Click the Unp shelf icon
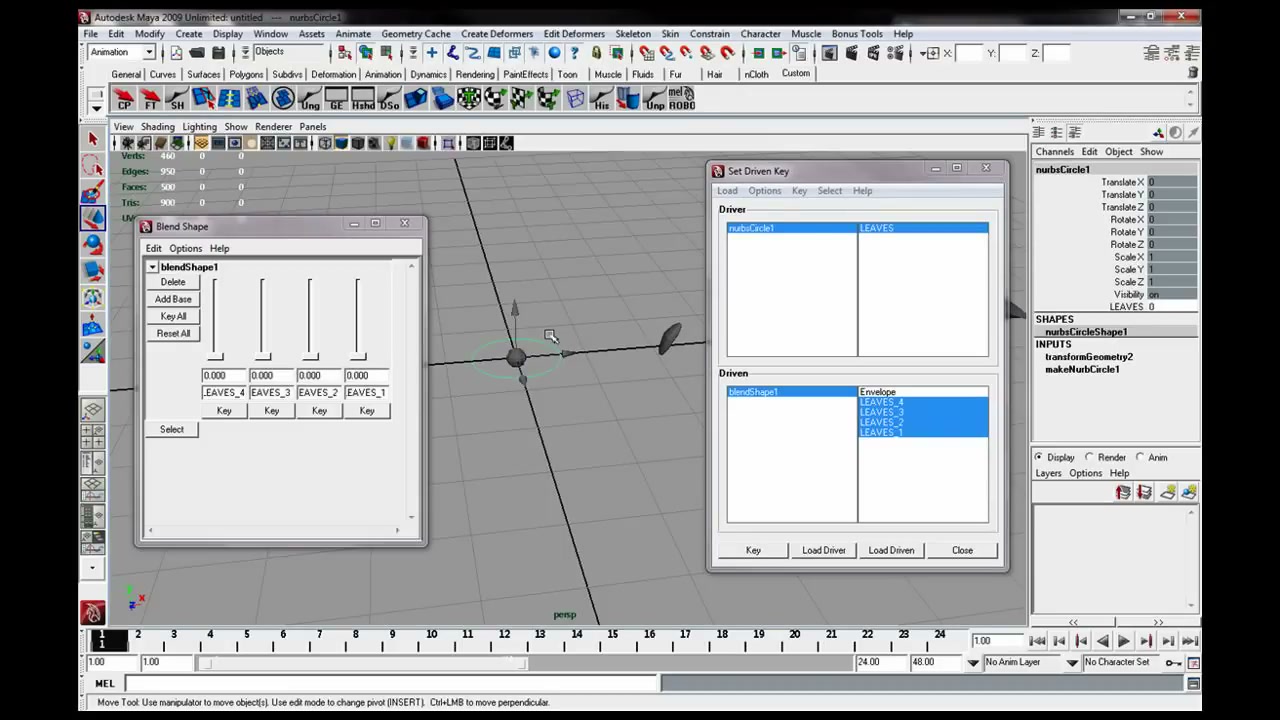The height and width of the screenshot is (720, 1280). pos(655,98)
